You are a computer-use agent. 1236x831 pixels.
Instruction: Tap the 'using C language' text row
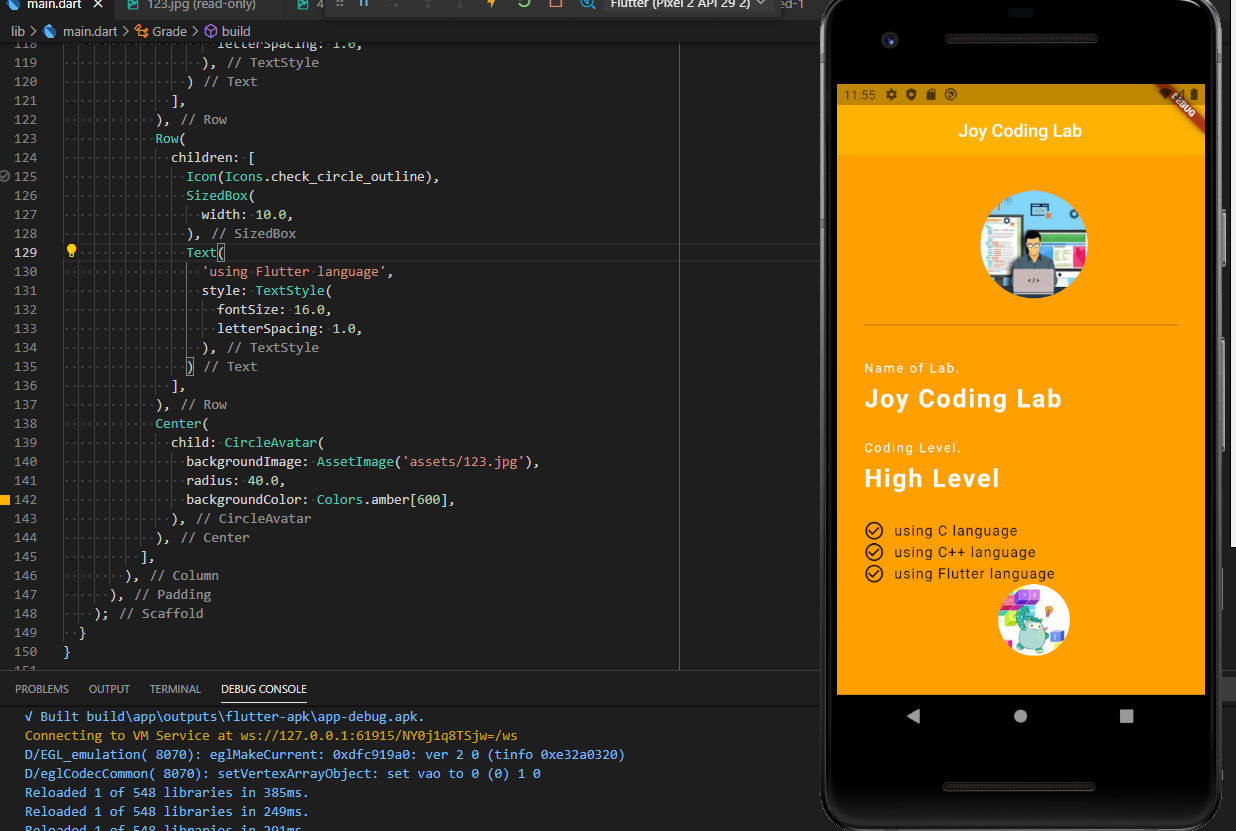click(x=956, y=531)
